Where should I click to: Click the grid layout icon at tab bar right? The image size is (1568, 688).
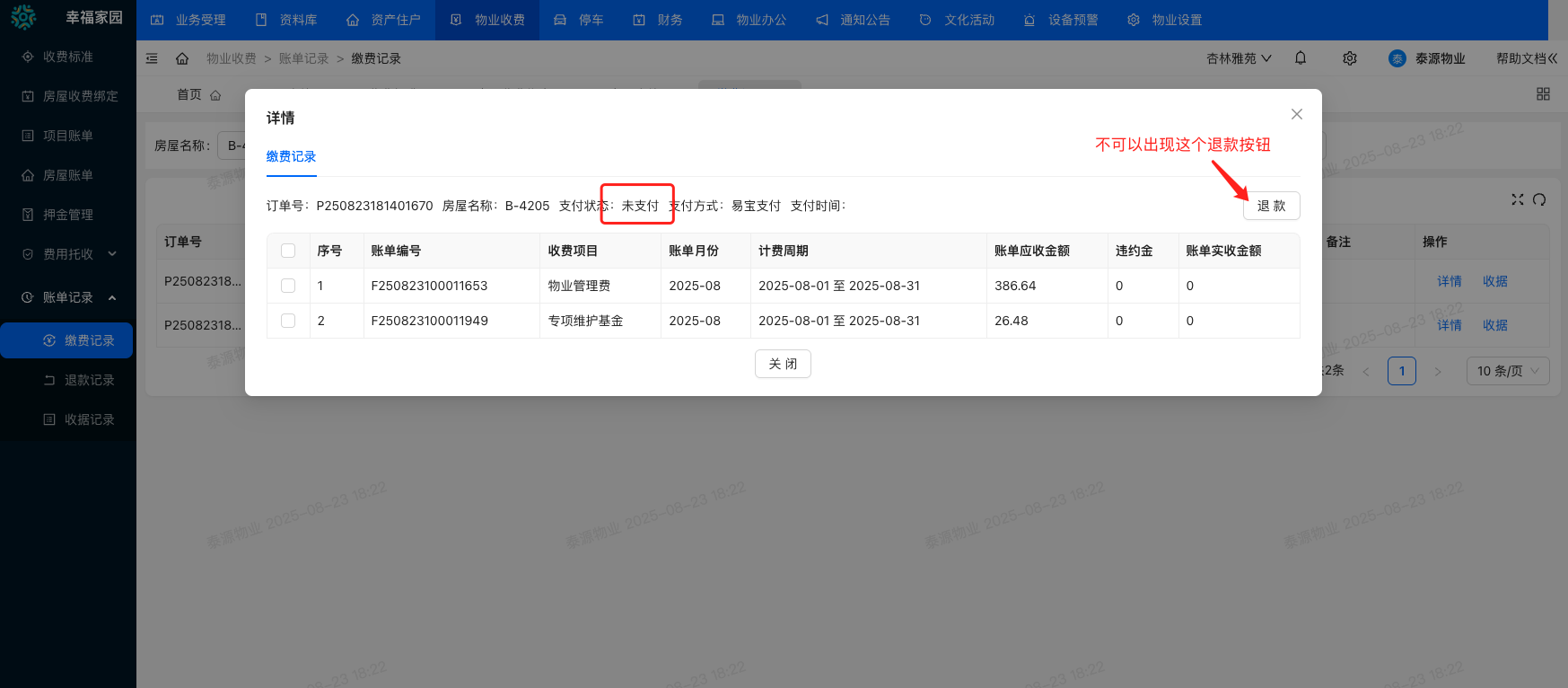click(x=1543, y=94)
